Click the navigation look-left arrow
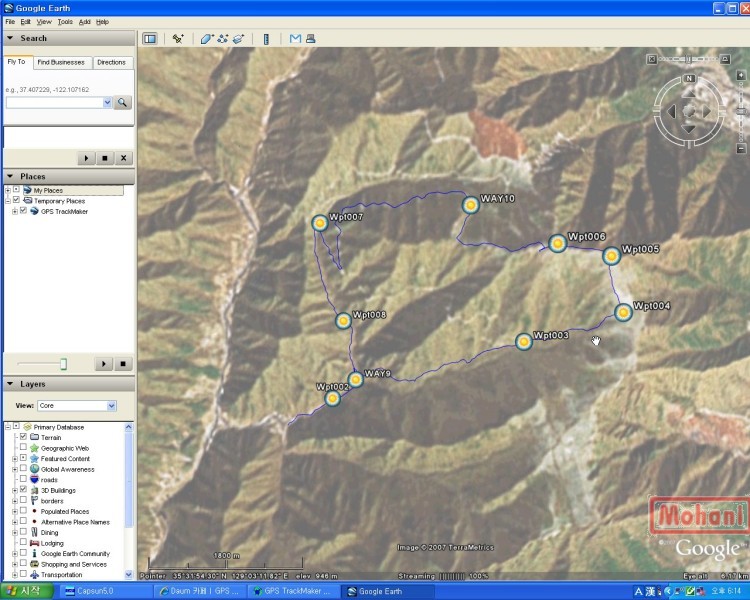 coord(672,111)
